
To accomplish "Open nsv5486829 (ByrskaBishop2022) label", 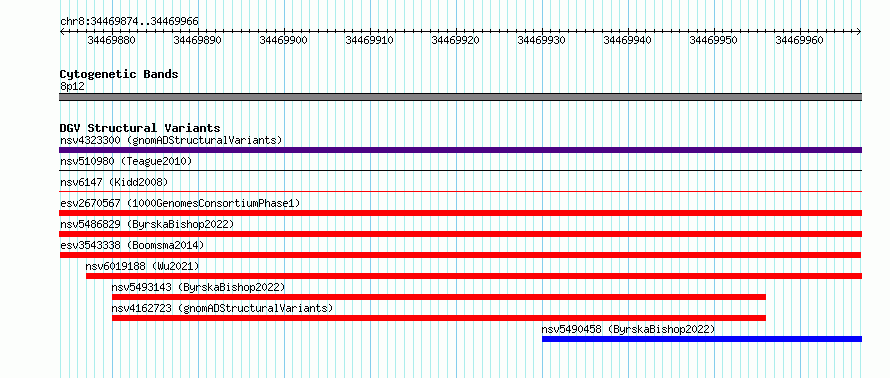I will pyautogui.click(x=147, y=224).
